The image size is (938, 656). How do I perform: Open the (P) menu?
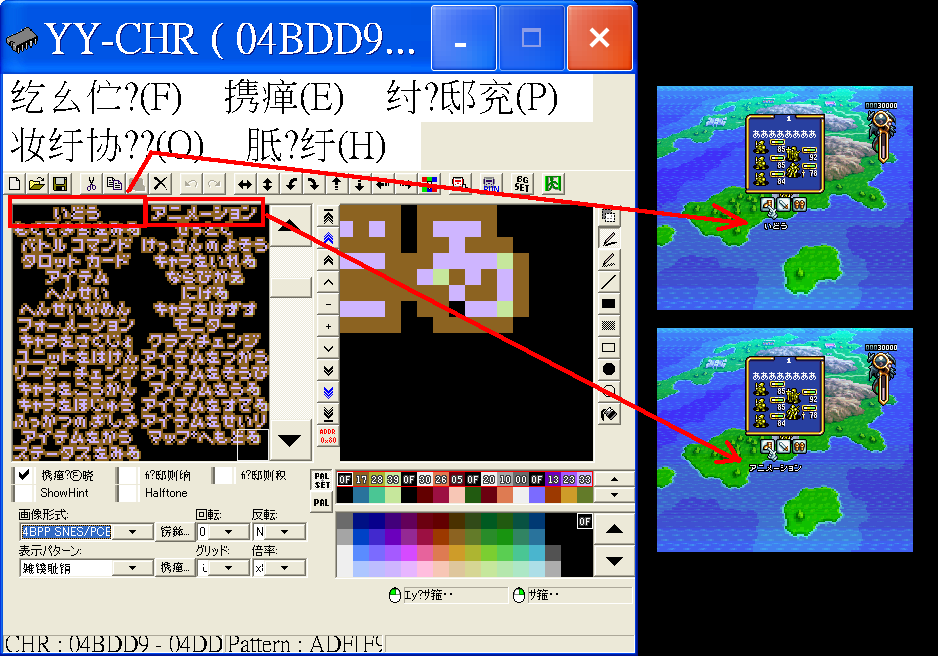tap(472, 97)
